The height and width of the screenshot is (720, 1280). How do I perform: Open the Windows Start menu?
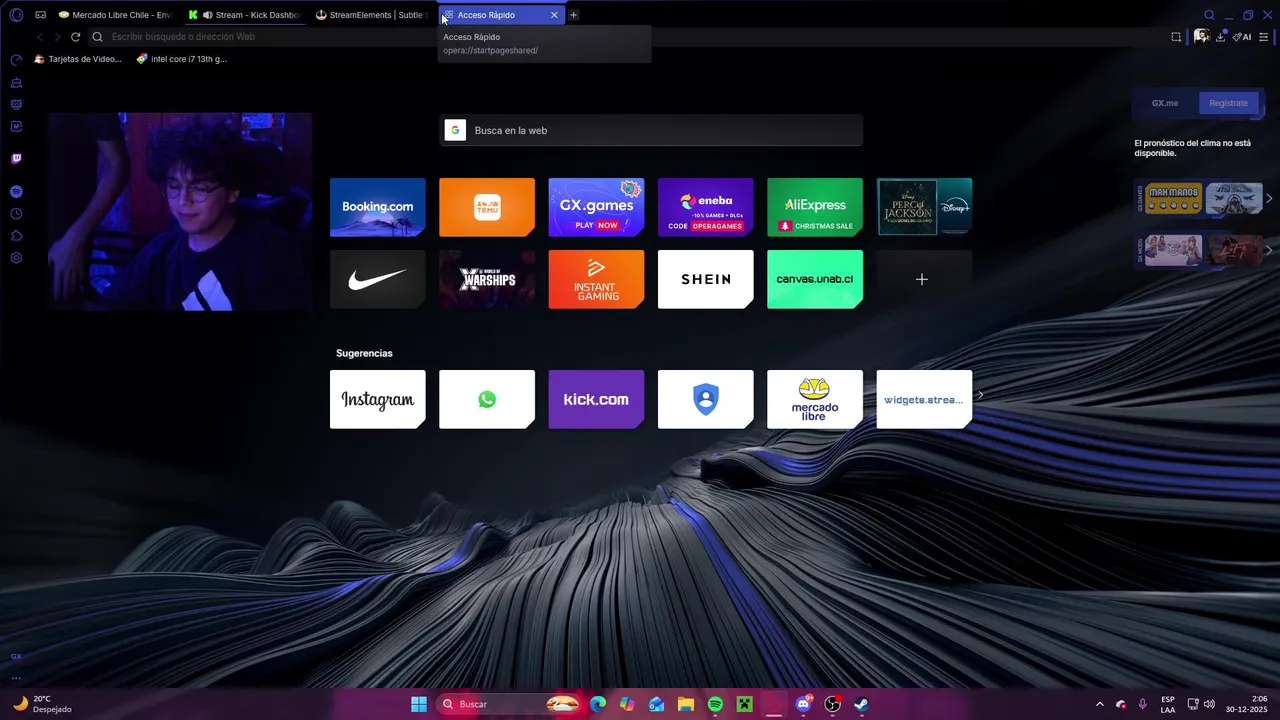[419, 704]
